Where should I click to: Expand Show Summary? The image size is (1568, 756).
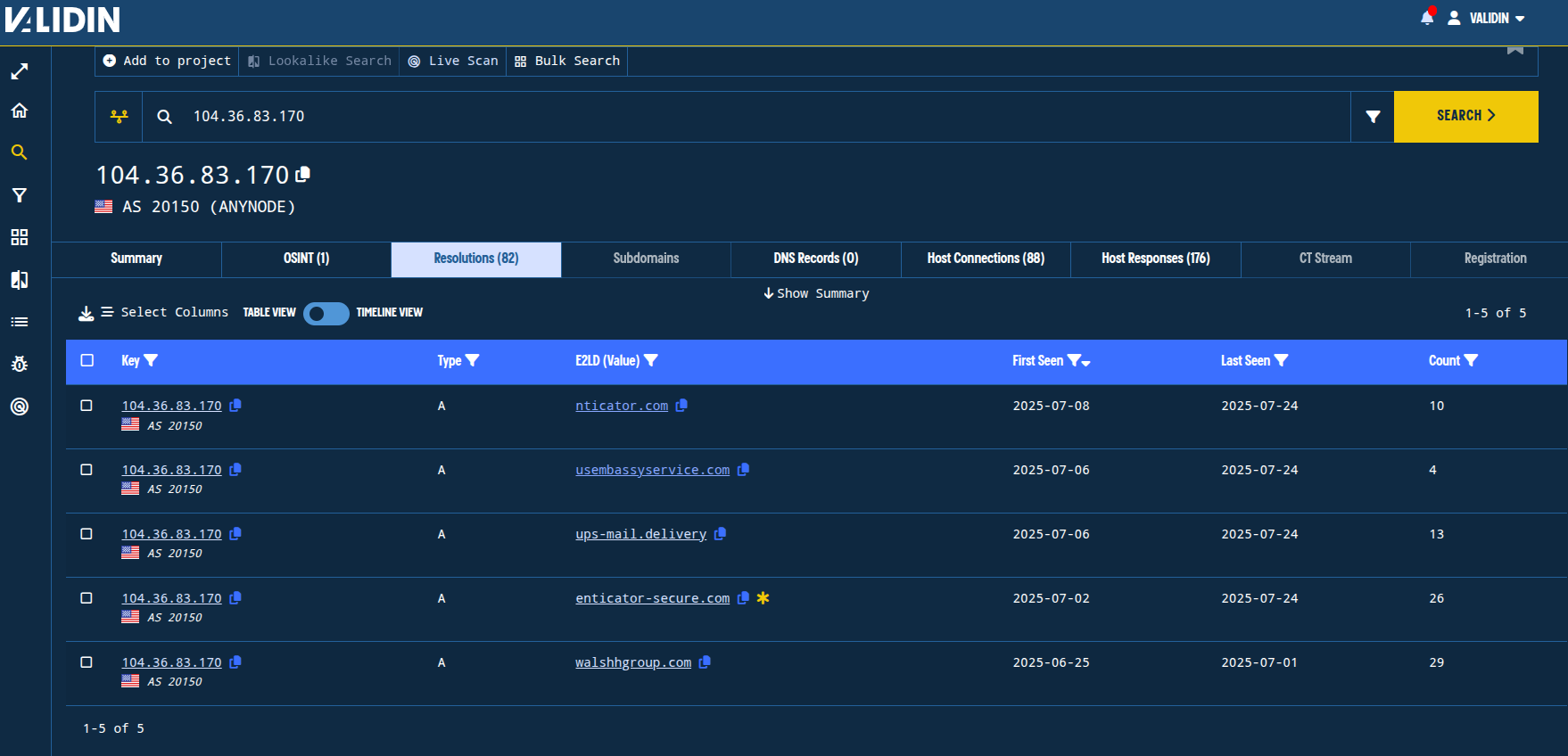816,293
